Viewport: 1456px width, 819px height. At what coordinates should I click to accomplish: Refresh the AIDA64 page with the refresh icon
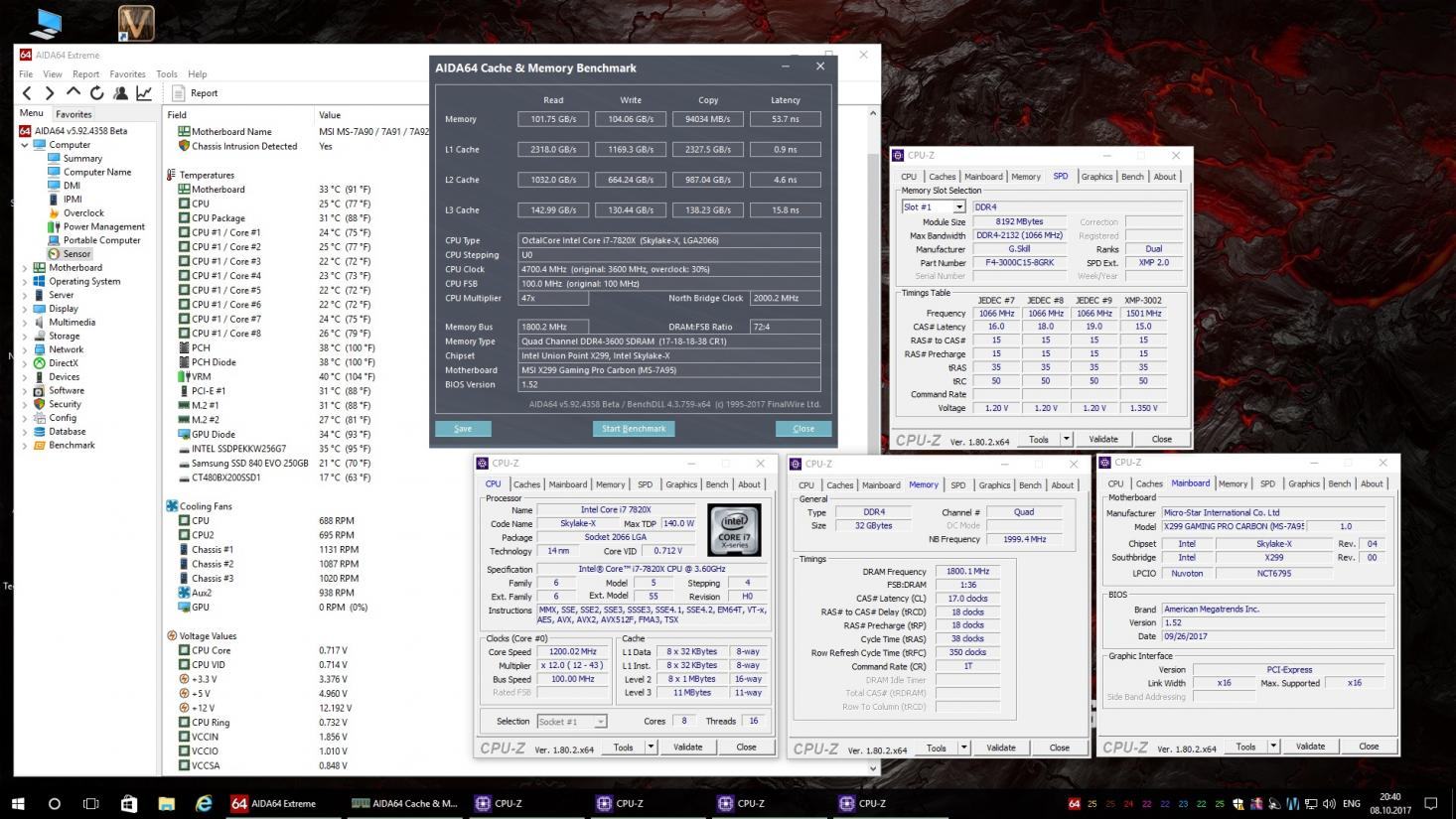pyautogui.click(x=96, y=93)
